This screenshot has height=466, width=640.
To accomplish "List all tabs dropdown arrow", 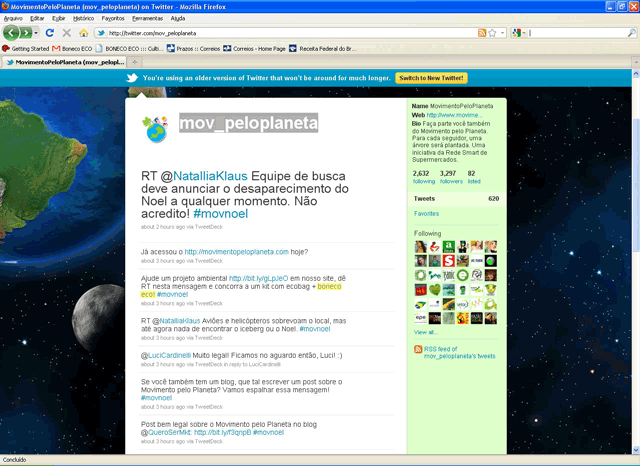I will point(636,62).
